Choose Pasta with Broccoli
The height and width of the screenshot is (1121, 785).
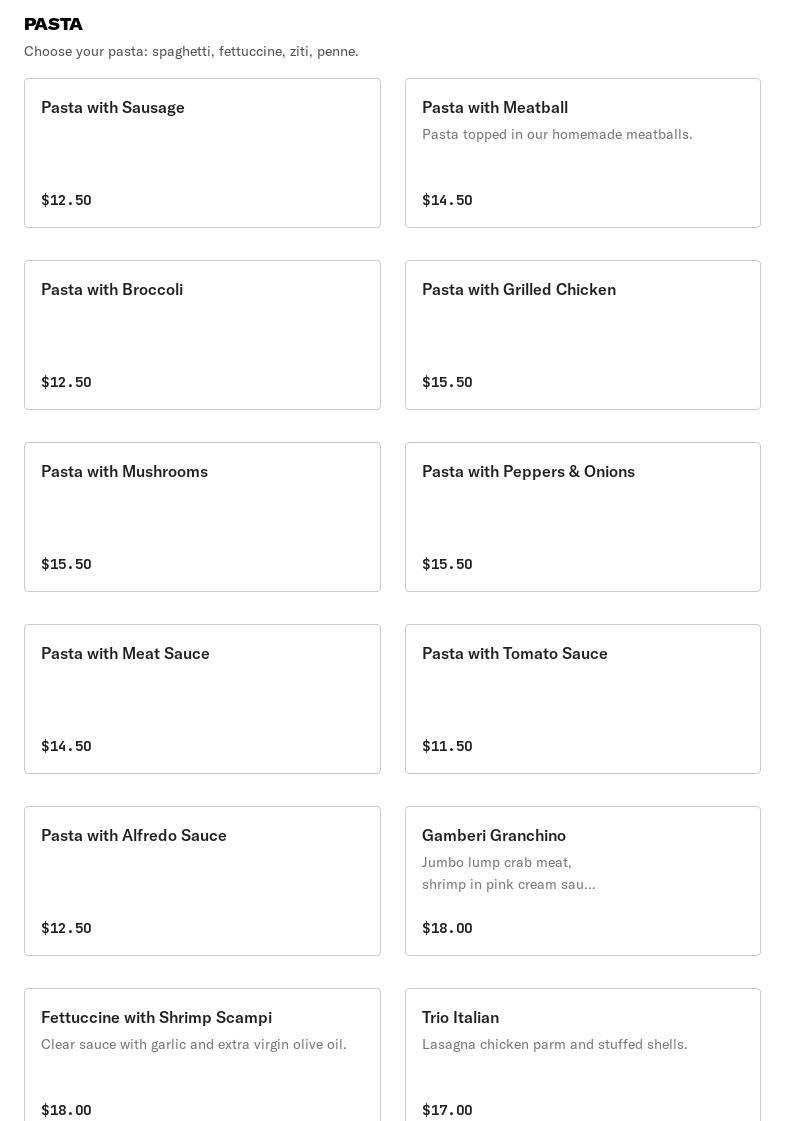pos(202,335)
